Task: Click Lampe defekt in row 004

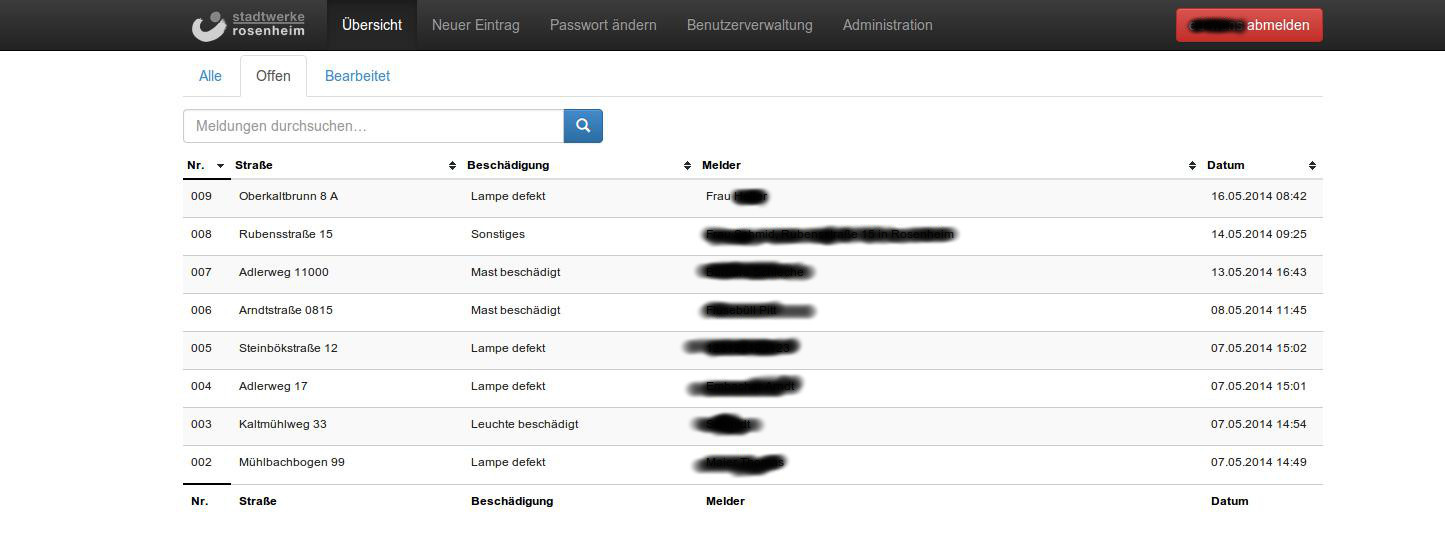Action: [x=508, y=386]
